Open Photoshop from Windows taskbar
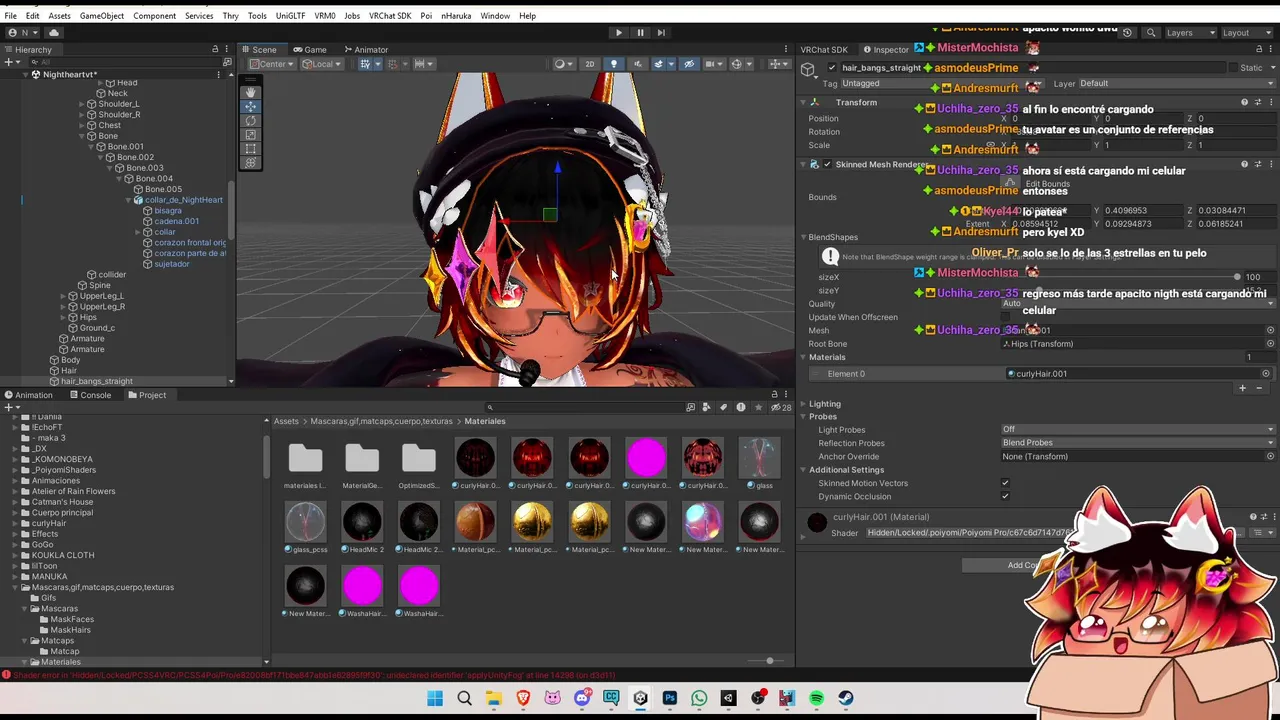1280x720 pixels. pos(670,698)
